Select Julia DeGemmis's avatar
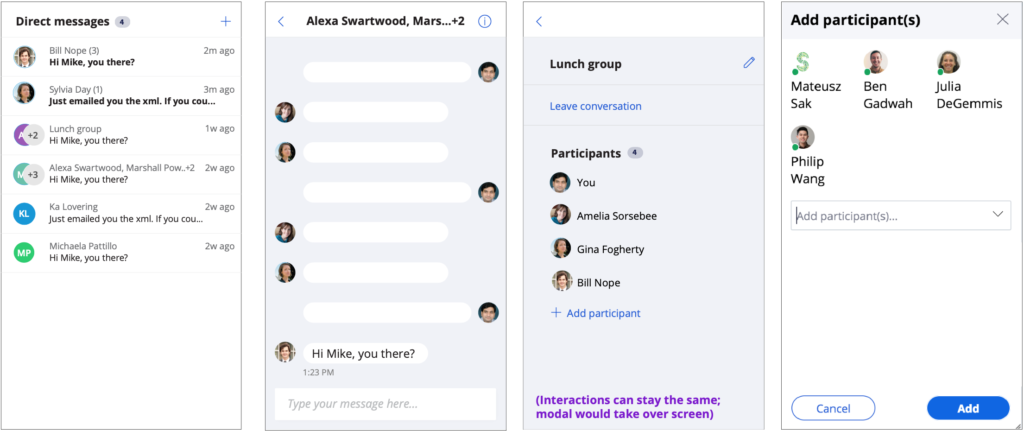 pyautogui.click(x=948, y=63)
